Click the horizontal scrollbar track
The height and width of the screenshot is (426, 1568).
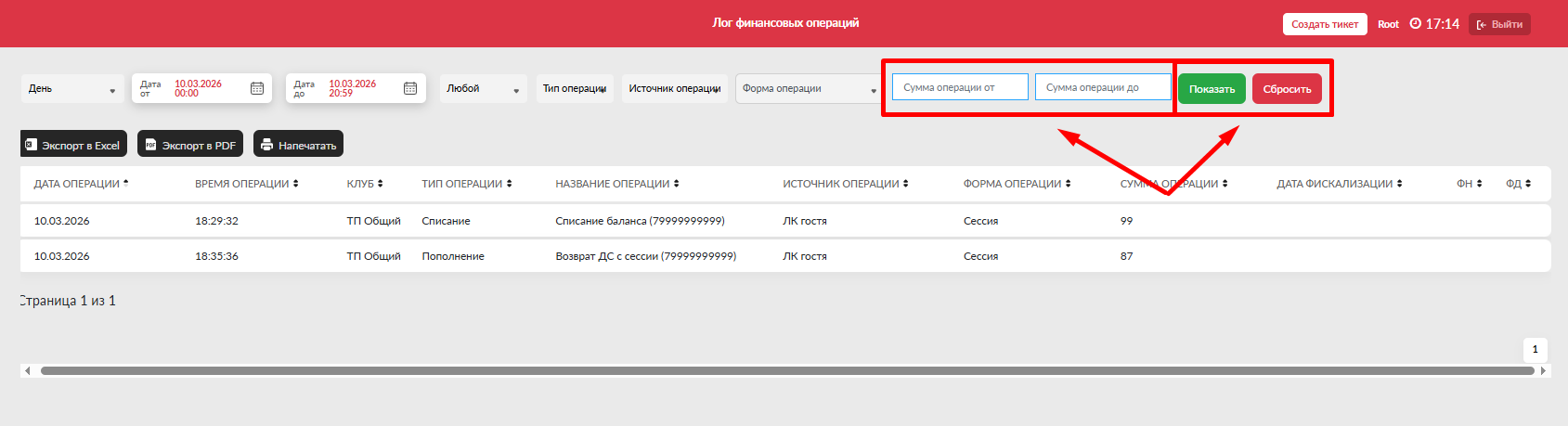[785, 370]
